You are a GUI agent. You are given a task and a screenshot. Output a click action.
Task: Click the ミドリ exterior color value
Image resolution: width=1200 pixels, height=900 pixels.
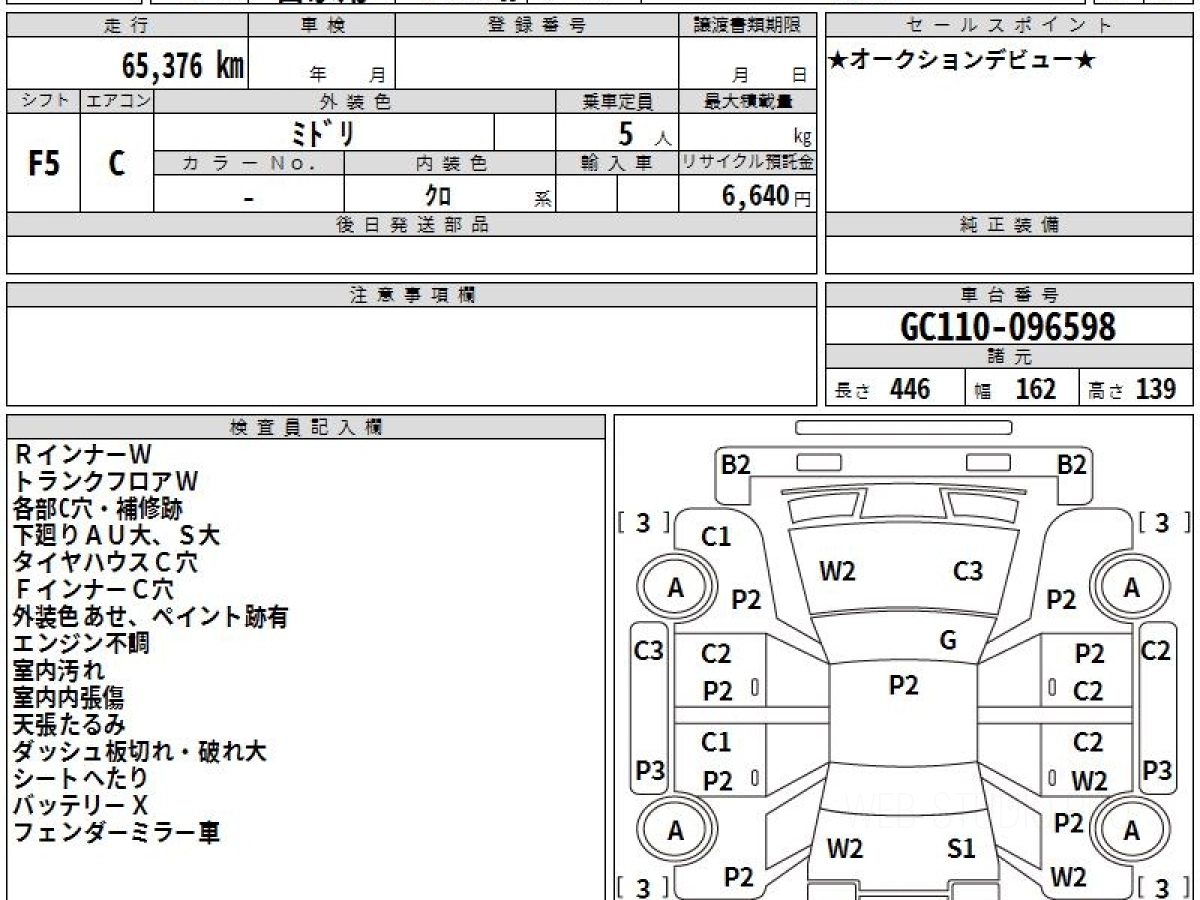pos(322,132)
